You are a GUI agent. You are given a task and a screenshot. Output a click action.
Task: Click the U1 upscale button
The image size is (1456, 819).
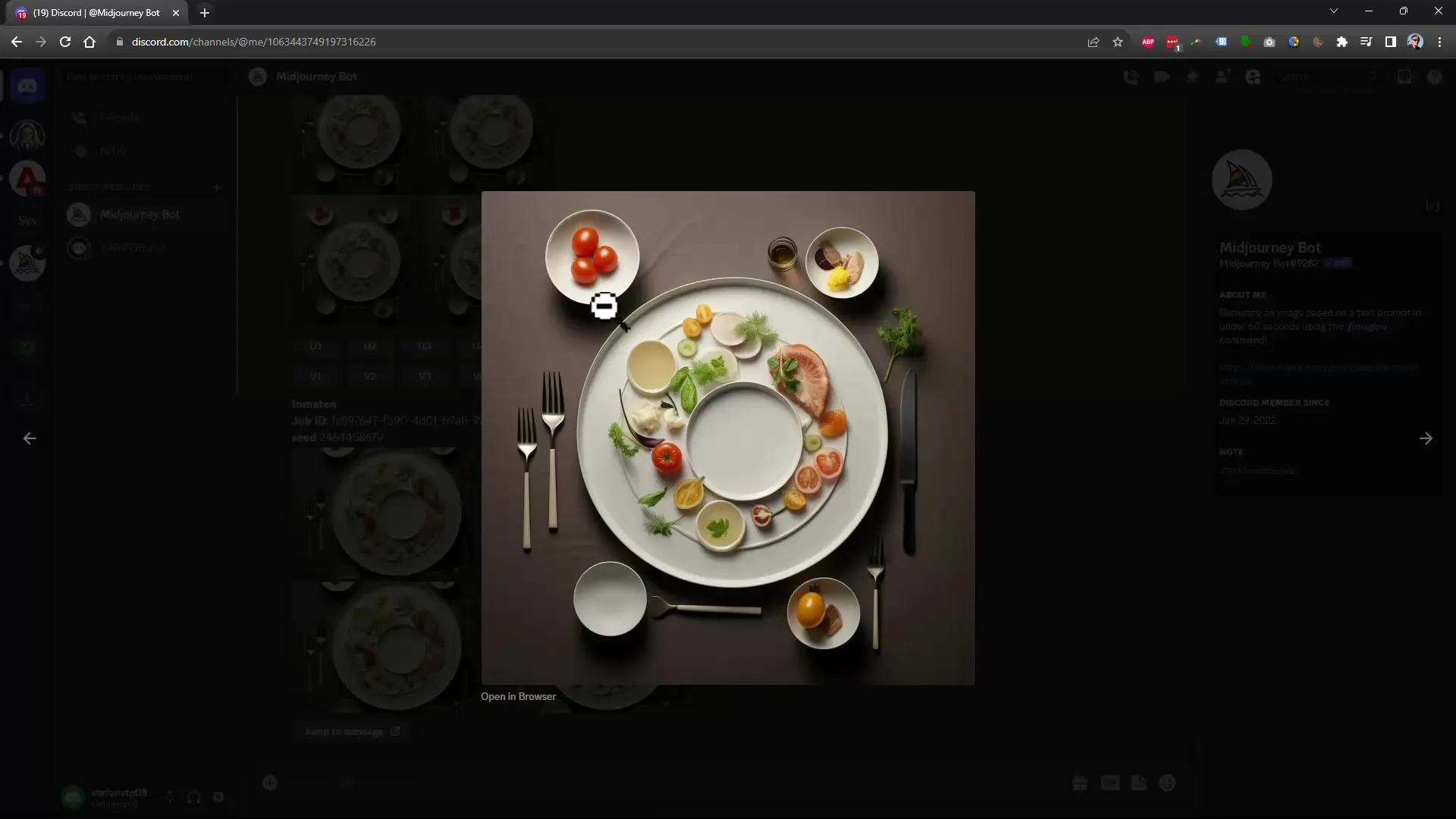coord(315,346)
